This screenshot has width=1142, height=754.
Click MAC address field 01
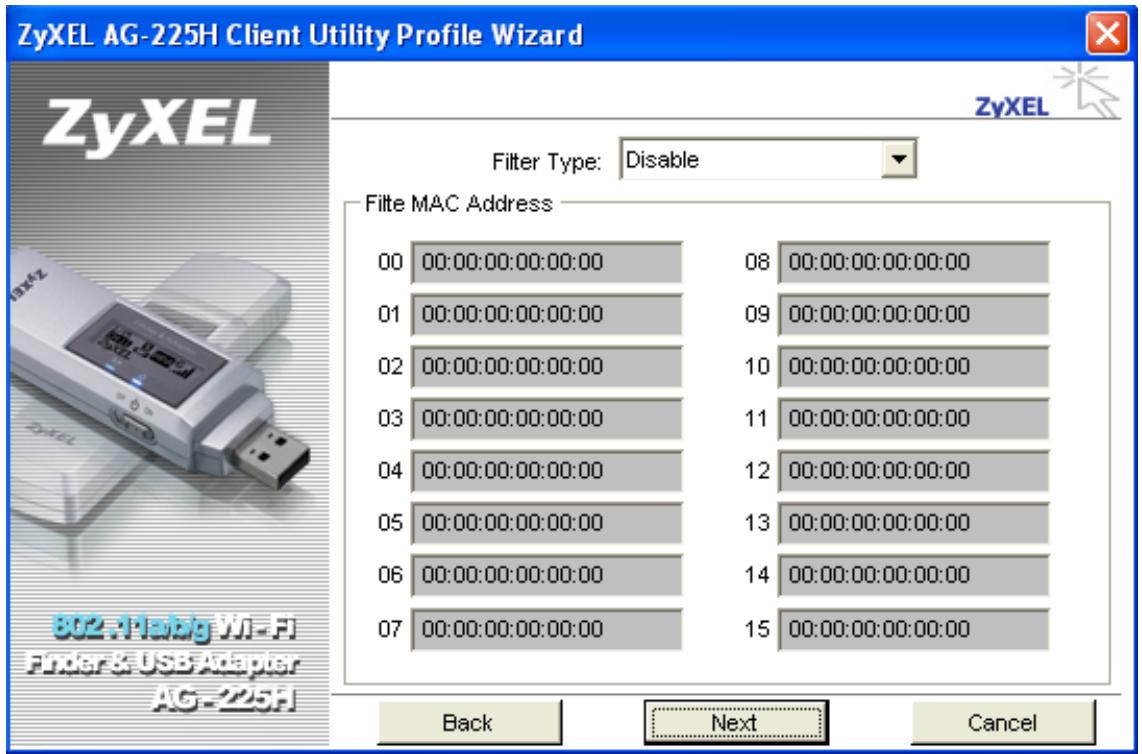point(547,315)
